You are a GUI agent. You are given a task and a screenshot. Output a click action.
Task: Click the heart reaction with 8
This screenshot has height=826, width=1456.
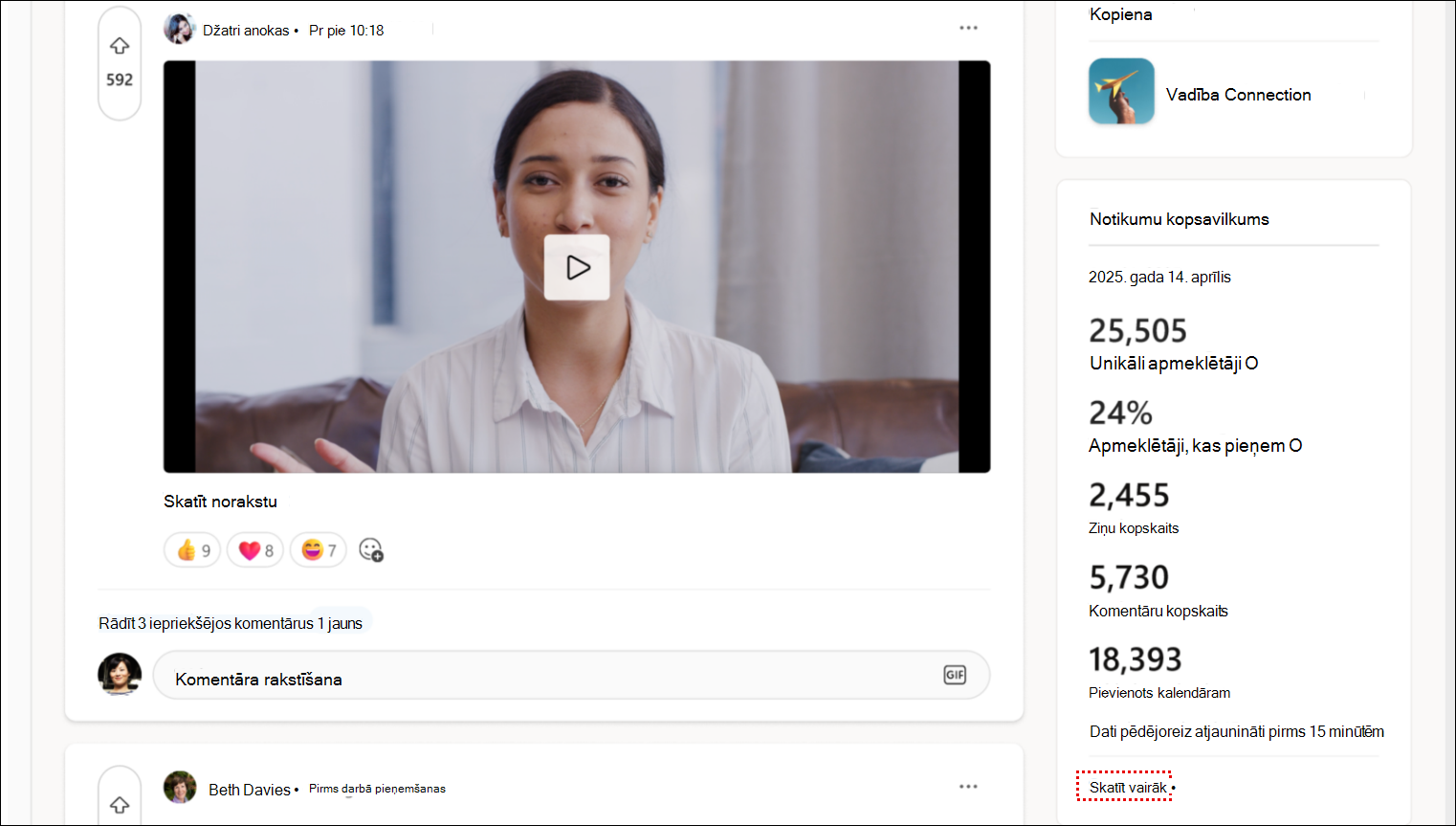pos(255,550)
